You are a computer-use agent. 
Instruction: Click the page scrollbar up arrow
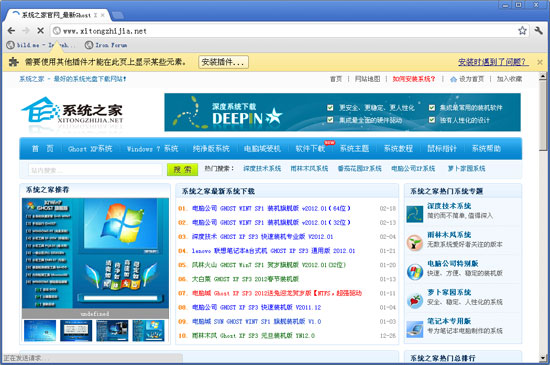pyautogui.click(x=543, y=76)
